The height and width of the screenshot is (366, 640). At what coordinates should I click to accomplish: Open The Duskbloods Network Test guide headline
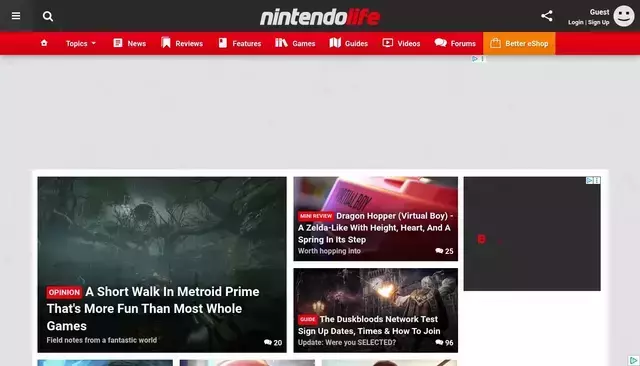[x=369, y=325]
